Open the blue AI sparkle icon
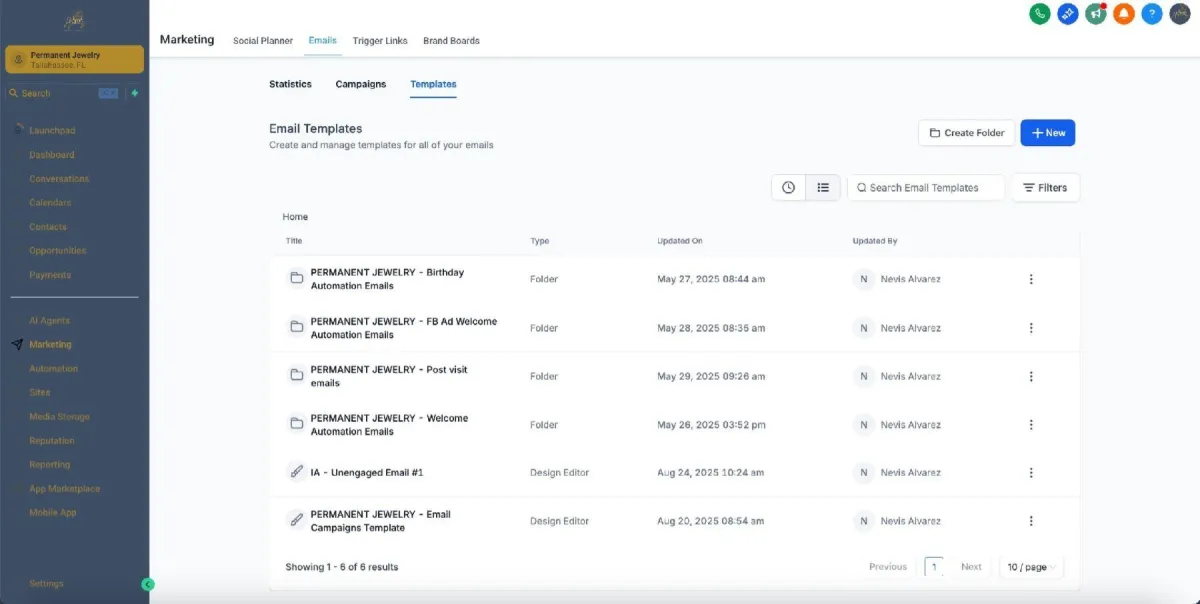This screenshot has height=604, width=1200. 1068,14
